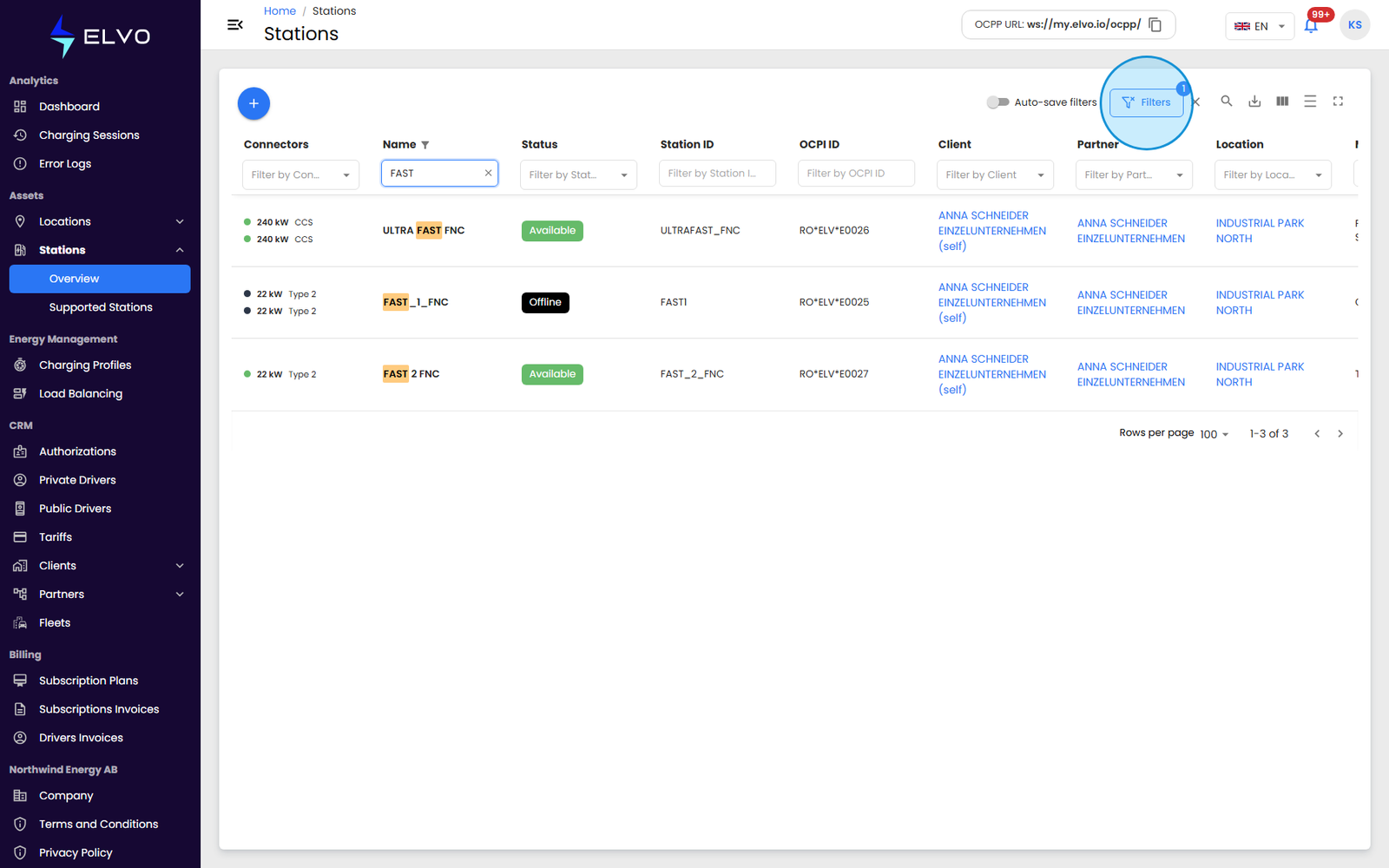Open the Home breadcrumb link

pyautogui.click(x=280, y=11)
